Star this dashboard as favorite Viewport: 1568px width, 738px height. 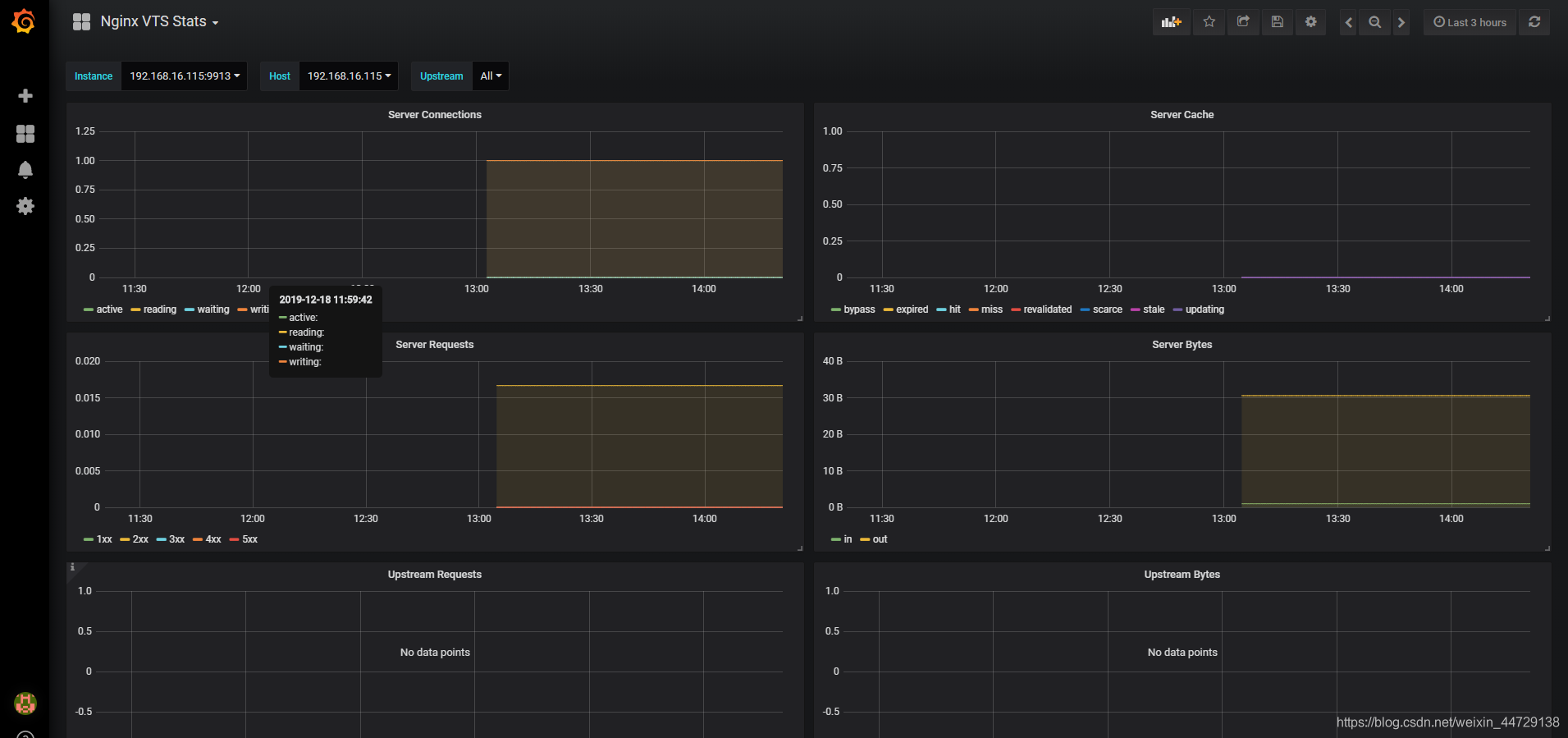(1209, 22)
